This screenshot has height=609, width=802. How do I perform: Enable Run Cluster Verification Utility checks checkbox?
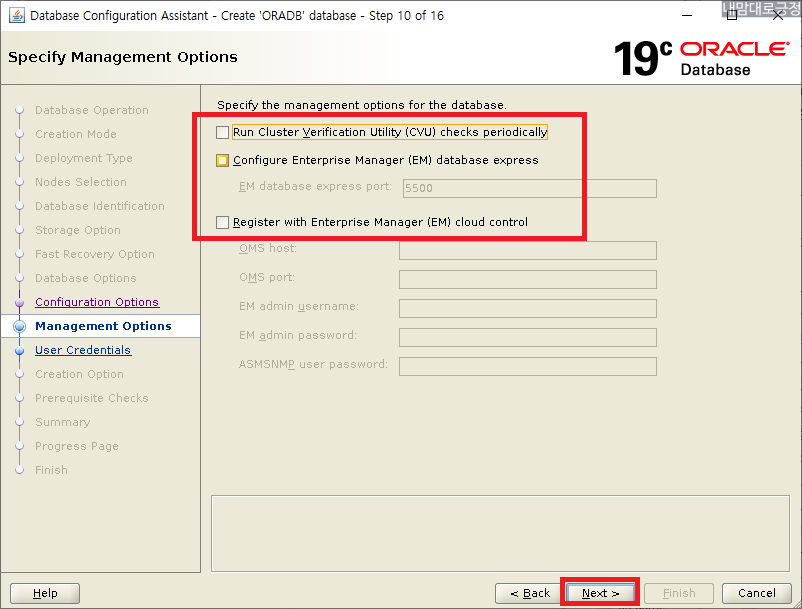222,132
